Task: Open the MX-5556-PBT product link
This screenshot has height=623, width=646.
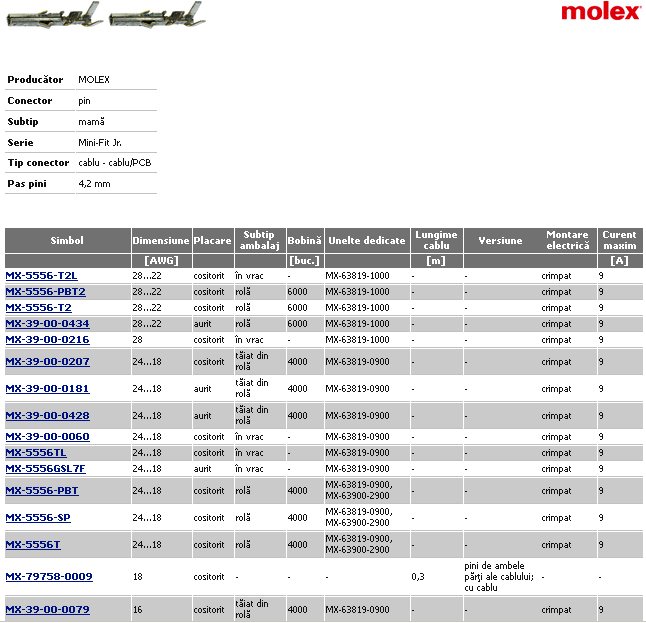Action: point(42,491)
